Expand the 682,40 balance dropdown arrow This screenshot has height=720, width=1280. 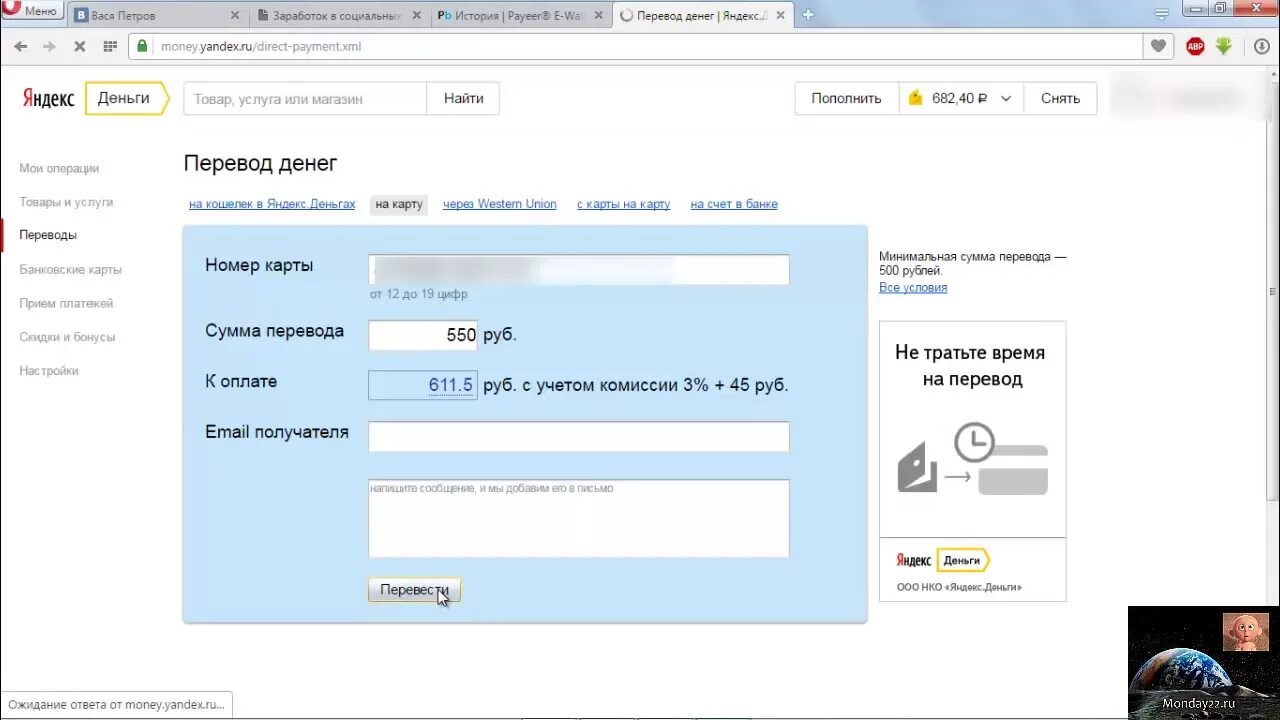click(x=1006, y=98)
